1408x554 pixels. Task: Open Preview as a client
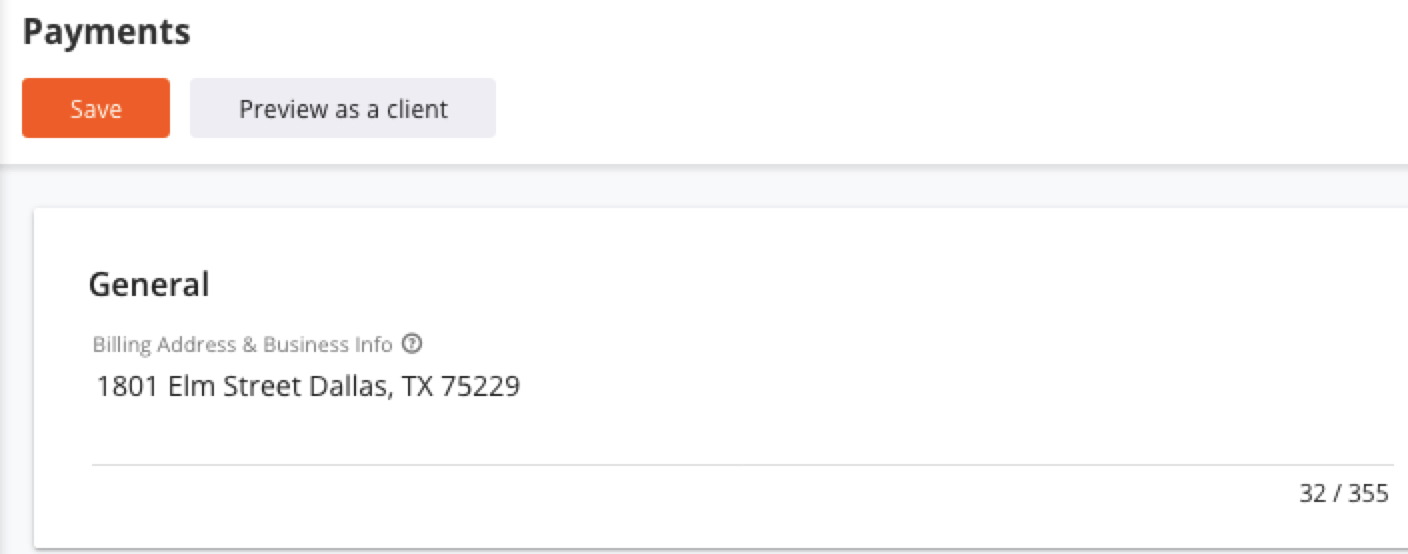343,108
